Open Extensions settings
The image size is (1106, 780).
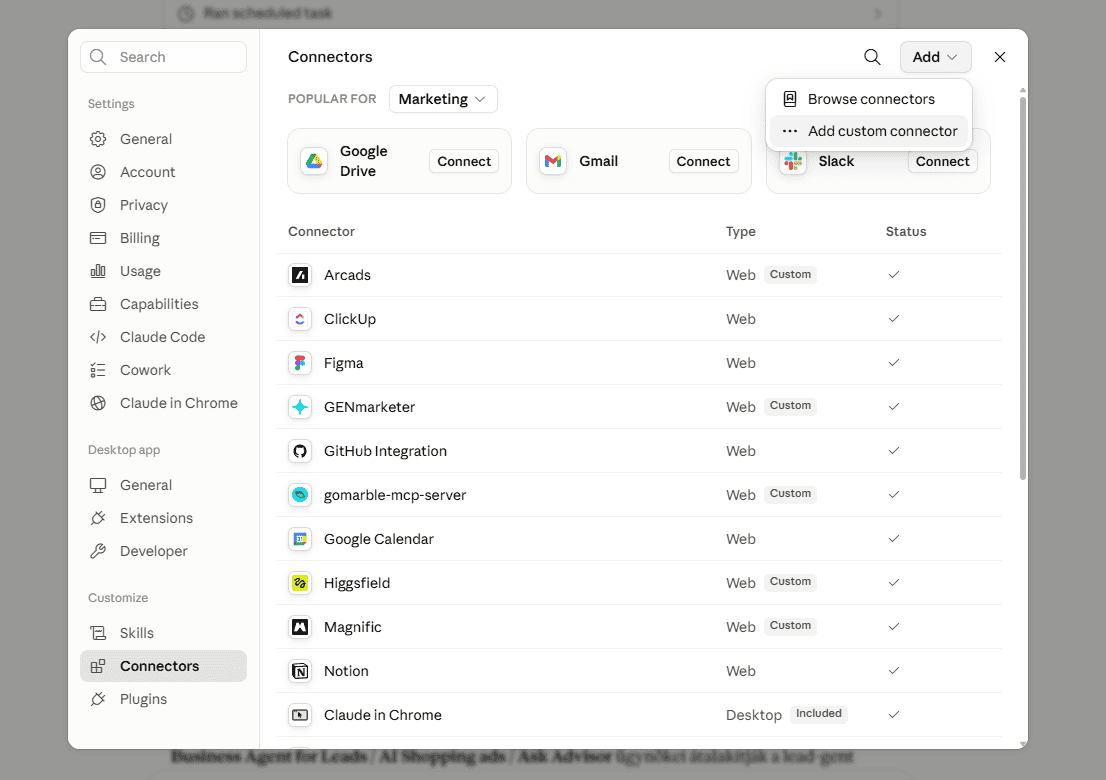(164, 518)
